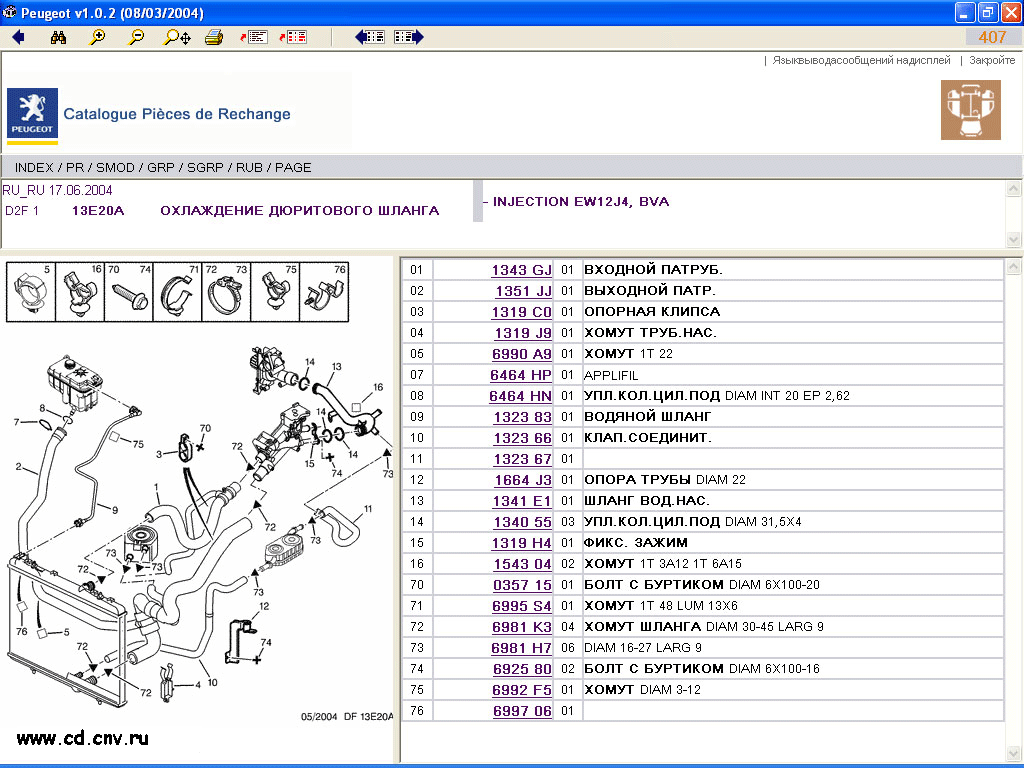Select thumbnail of clamp part 5
Image resolution: width=1024 pixels, height=768 pixels.
31,292
